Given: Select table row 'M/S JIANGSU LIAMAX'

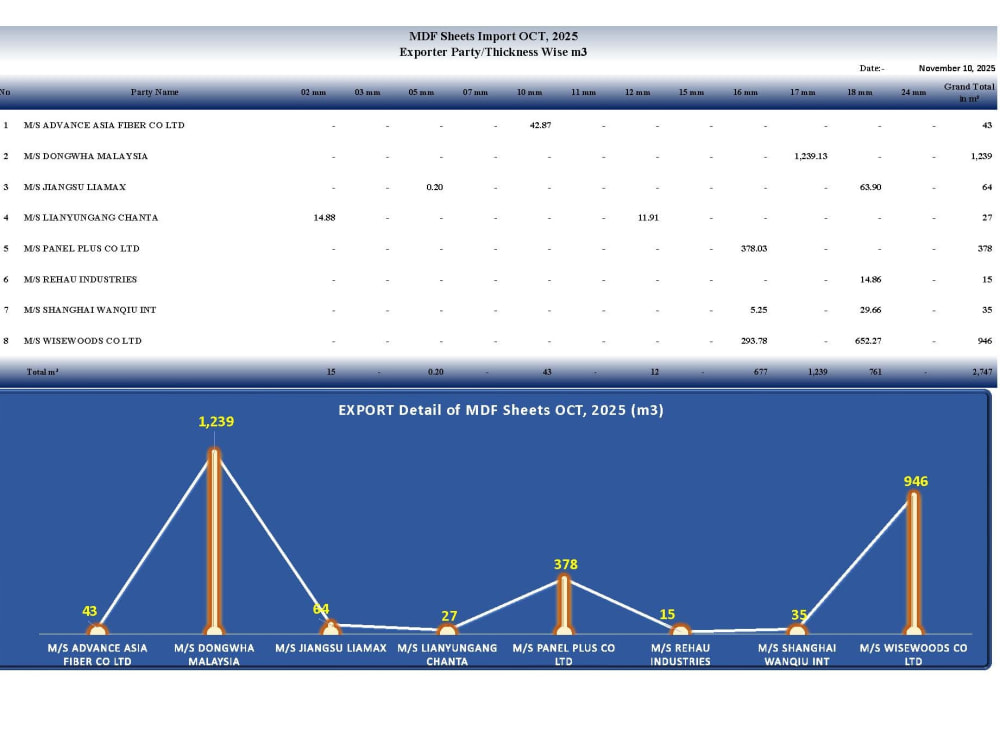Looking at the screenshot, I should [497, 187].
